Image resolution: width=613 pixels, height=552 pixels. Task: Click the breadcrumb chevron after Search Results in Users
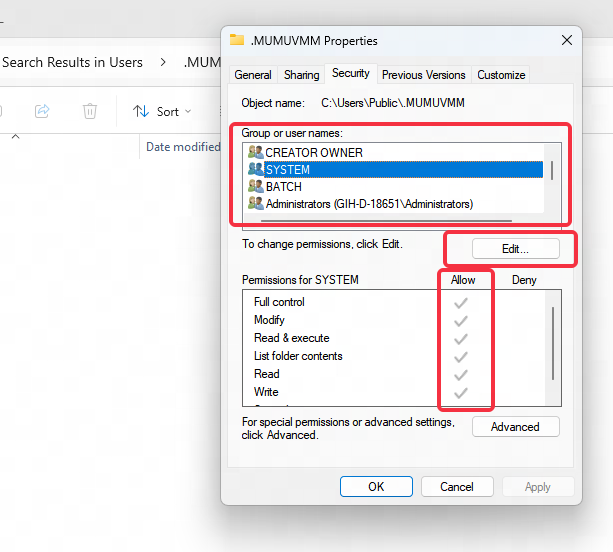click(164, 62)
